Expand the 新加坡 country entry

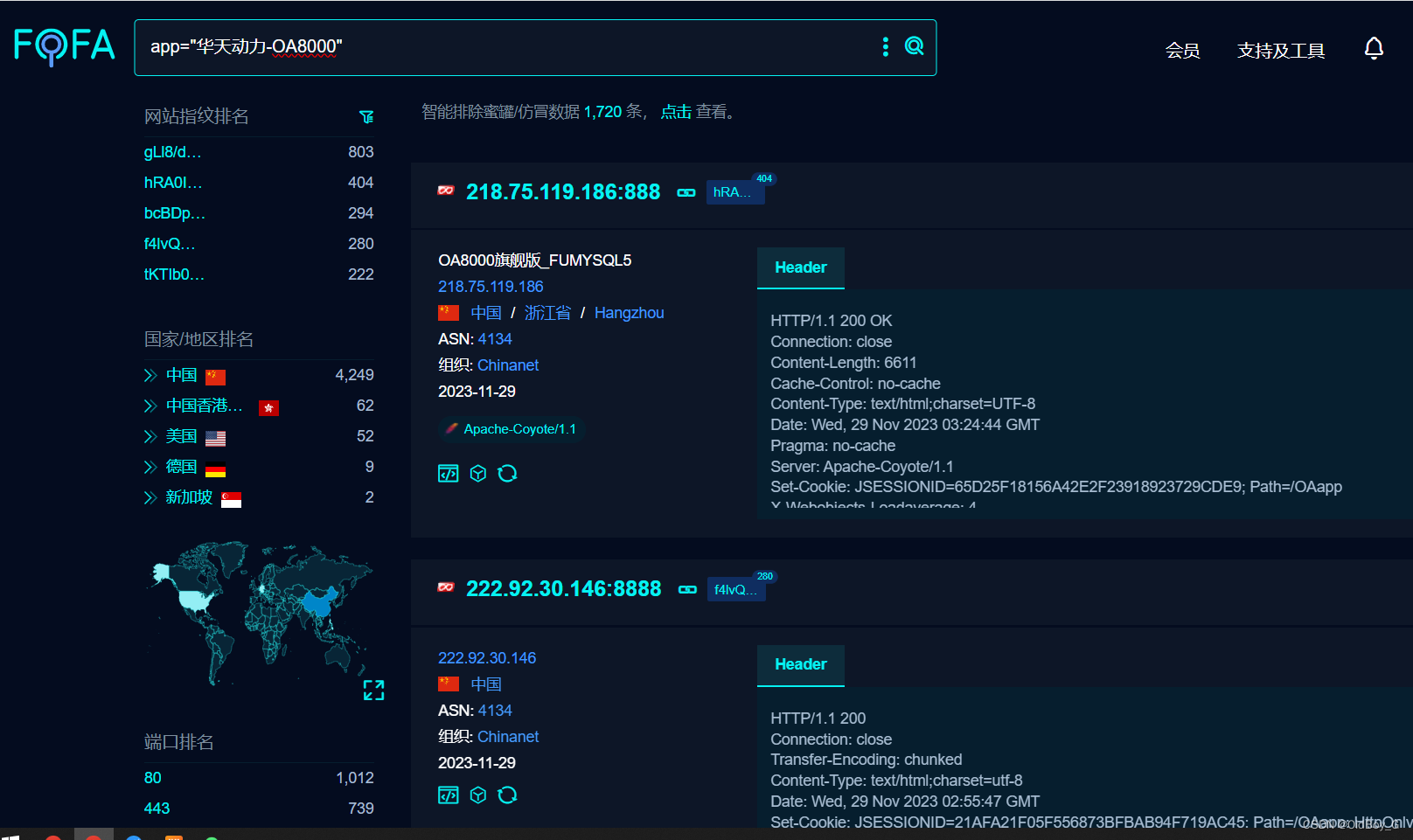pos(150,498)
